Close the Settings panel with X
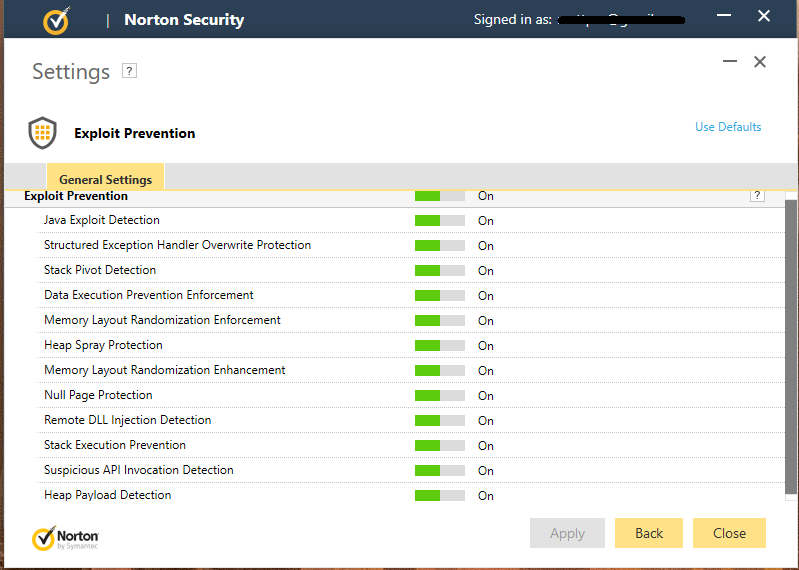The image size is (799, 570). (760, 62)
